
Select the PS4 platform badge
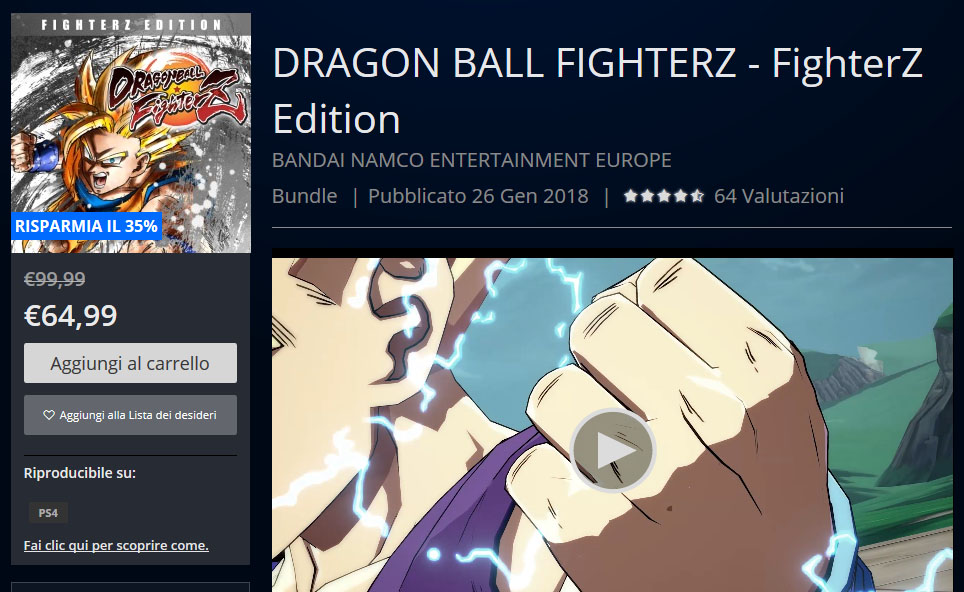point(48,513)
